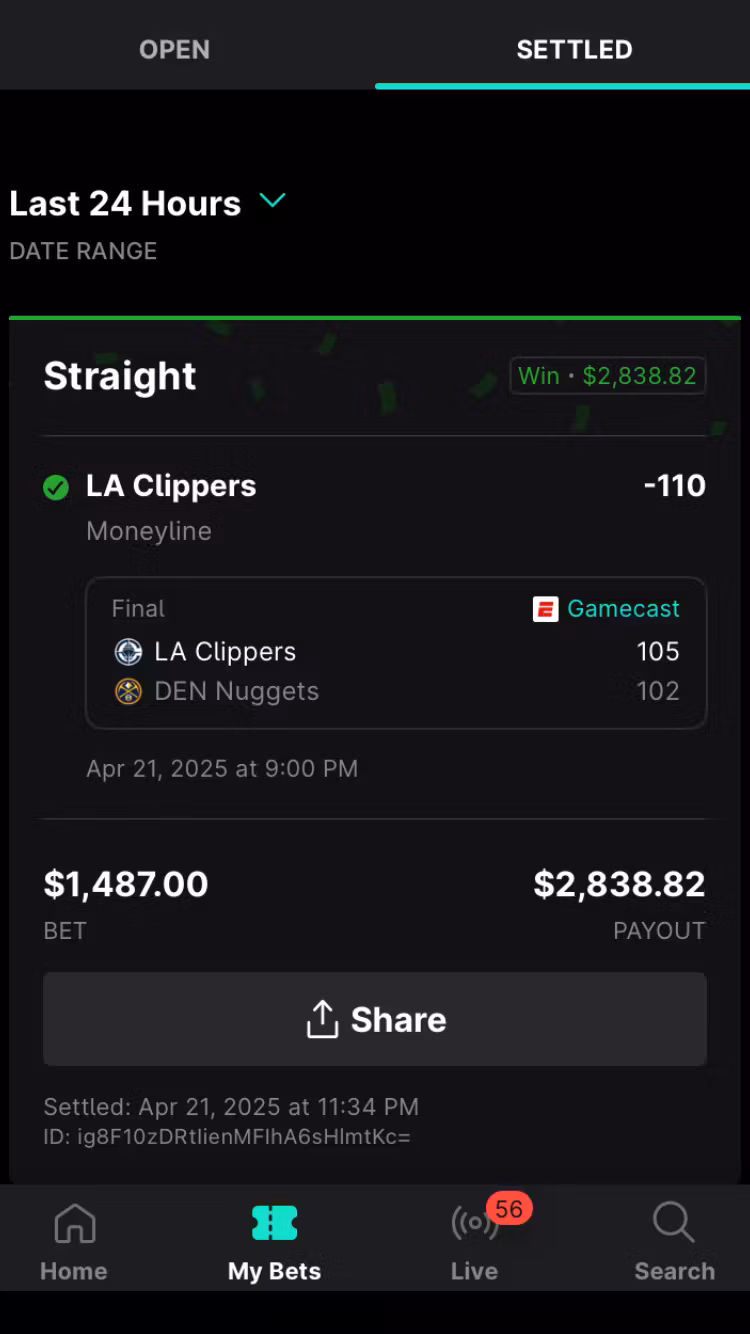Tap the My Bets ticket icon
This screenshot has width=750, height=1334.
[274, 1222]
